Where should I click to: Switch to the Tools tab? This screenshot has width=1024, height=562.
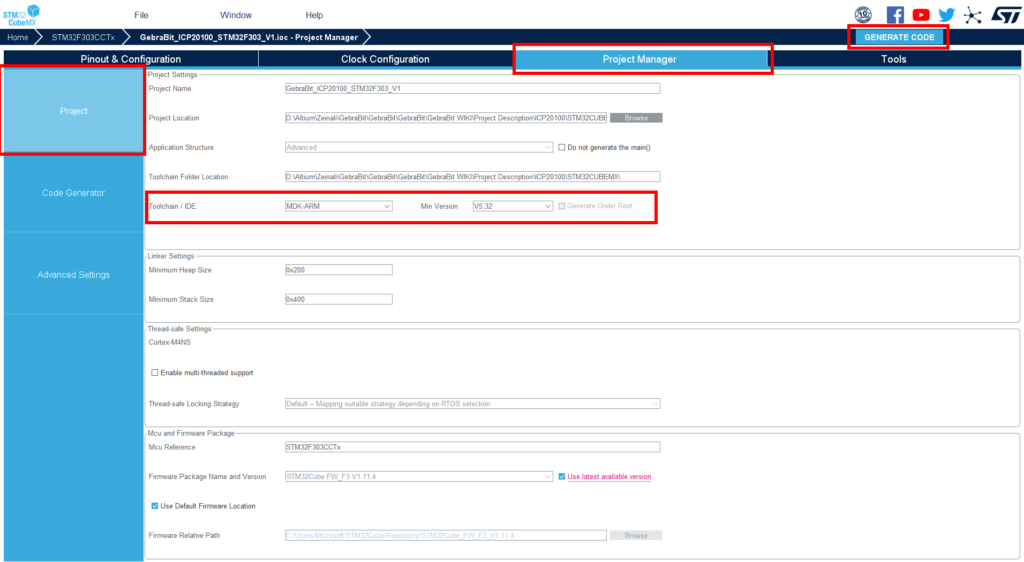point(893,59)
